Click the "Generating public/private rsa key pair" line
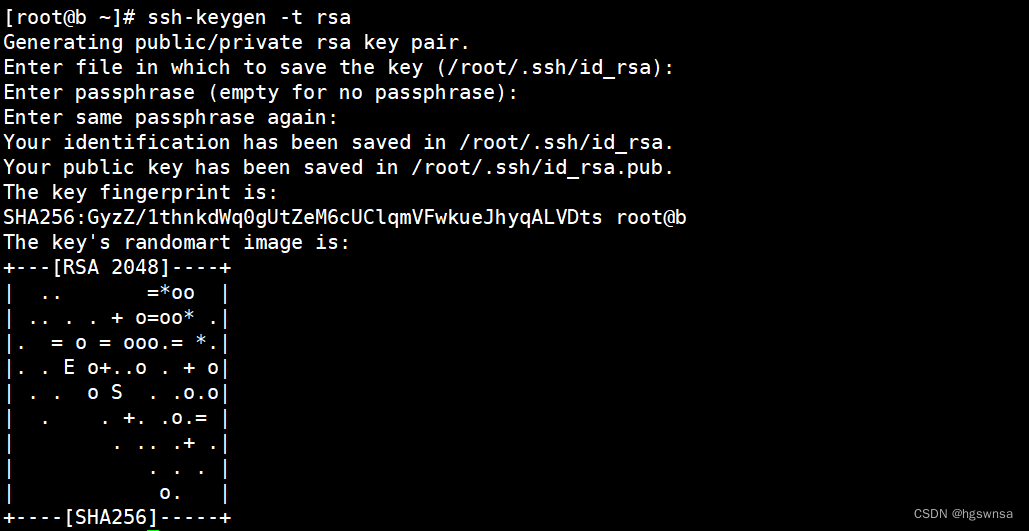Image resolution: width=1029 pixels, height=531 pixels. pyautogui.click(x=236, y=42)
